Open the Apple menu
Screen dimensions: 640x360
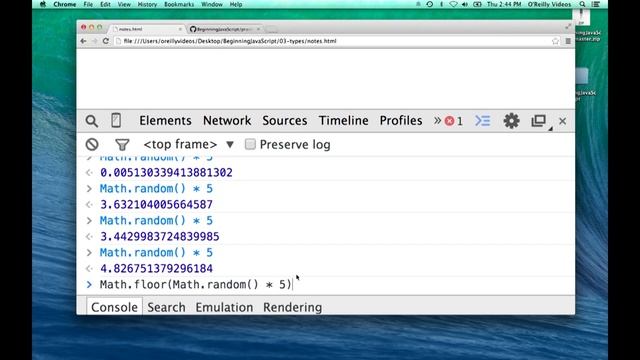click(43, 4)
